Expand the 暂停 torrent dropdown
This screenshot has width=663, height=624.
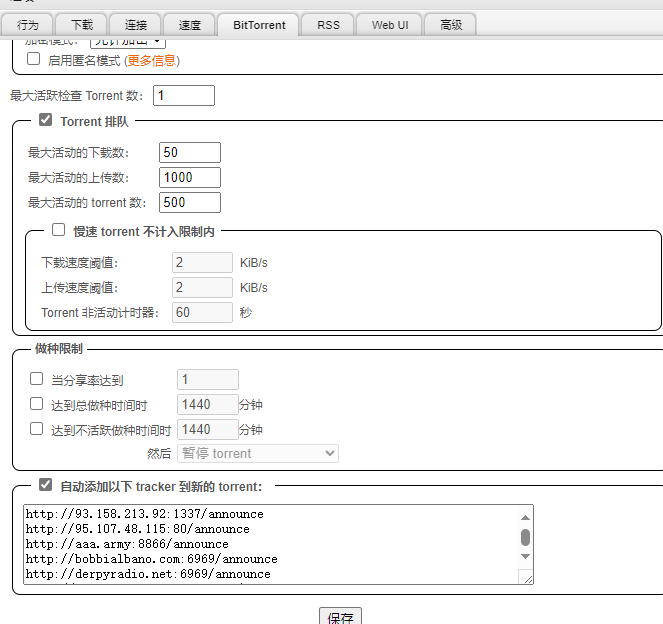[x=258, y=453]
